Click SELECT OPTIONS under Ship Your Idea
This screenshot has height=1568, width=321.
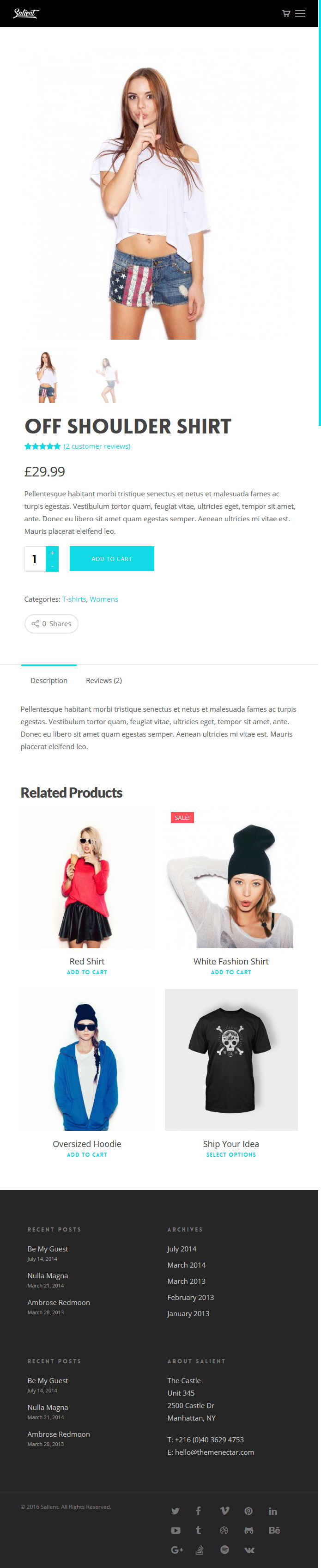231,1154
